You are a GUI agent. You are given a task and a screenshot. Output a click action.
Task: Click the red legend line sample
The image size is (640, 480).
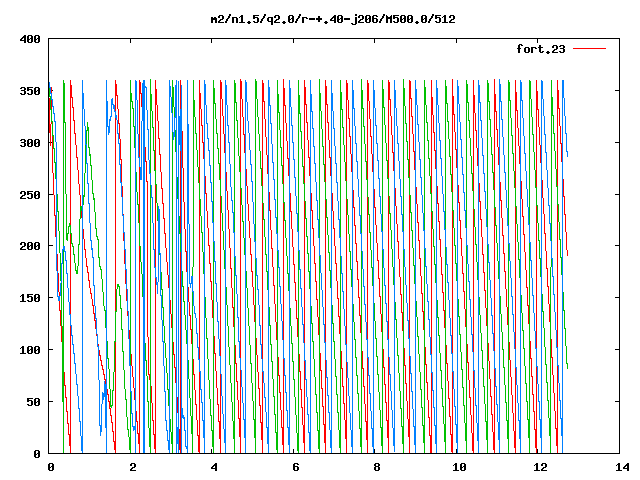tap(589, 49)
